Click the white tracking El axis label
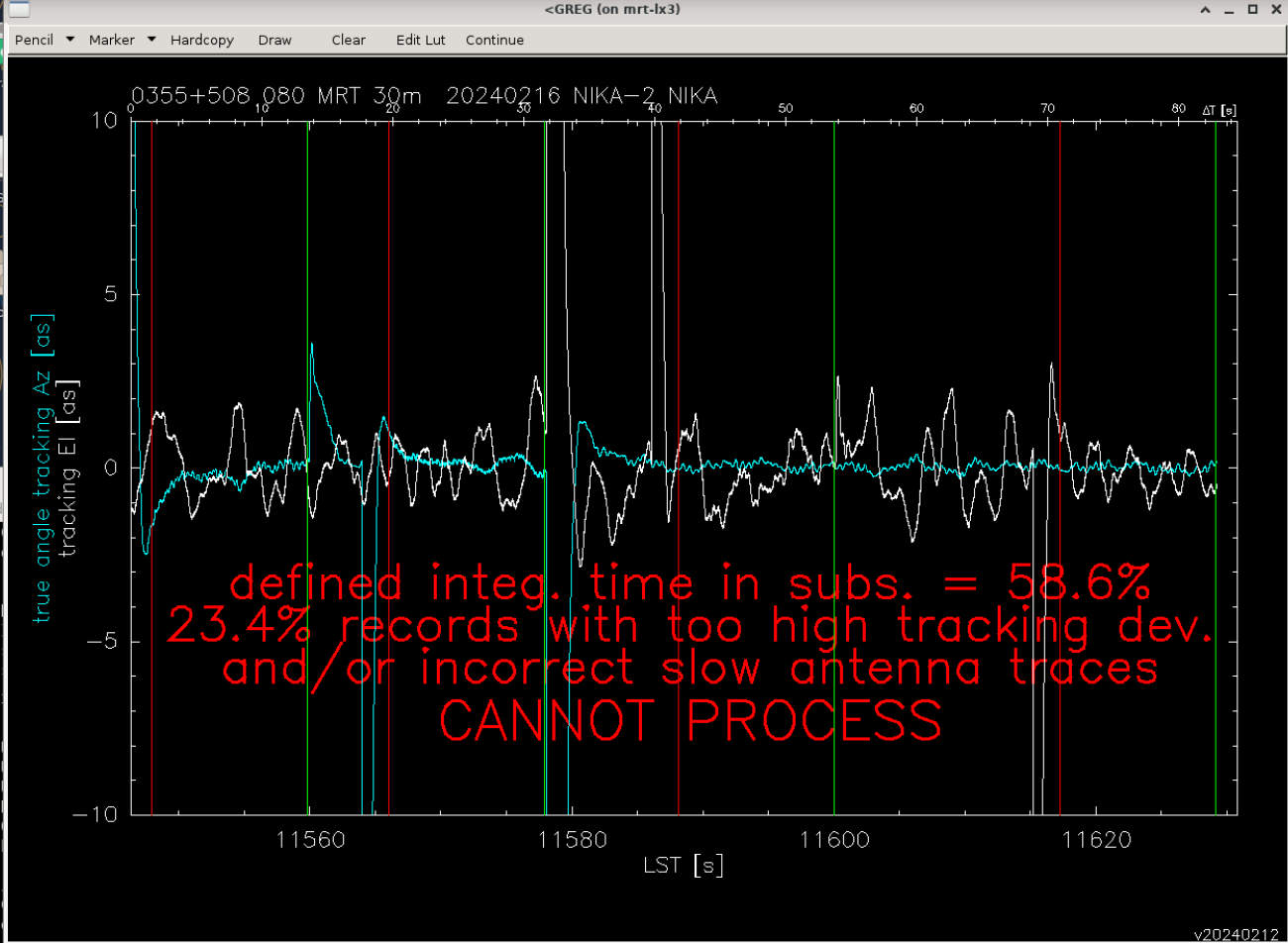This screenshot has height=943, width=1288. pos(67,468)
